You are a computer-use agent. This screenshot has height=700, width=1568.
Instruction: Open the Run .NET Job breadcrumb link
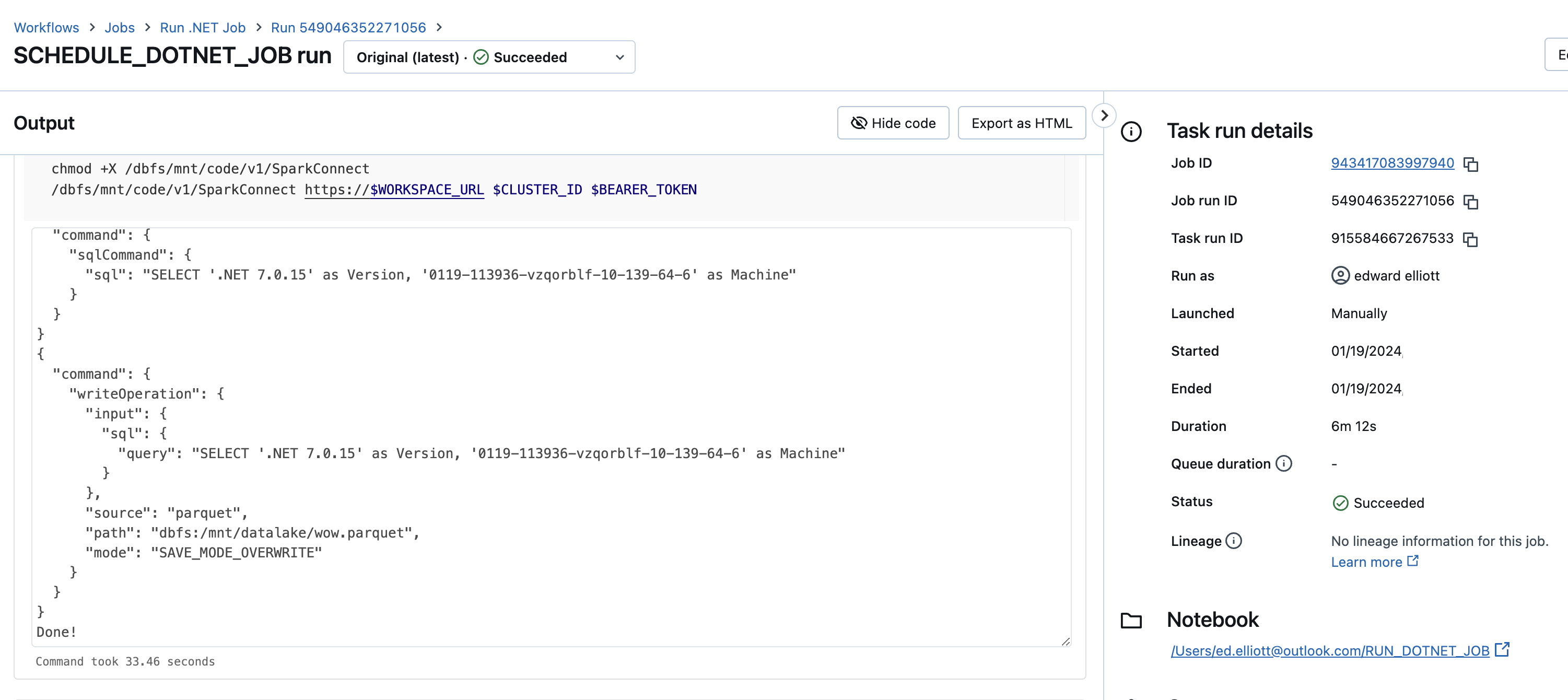pos(202,27)
